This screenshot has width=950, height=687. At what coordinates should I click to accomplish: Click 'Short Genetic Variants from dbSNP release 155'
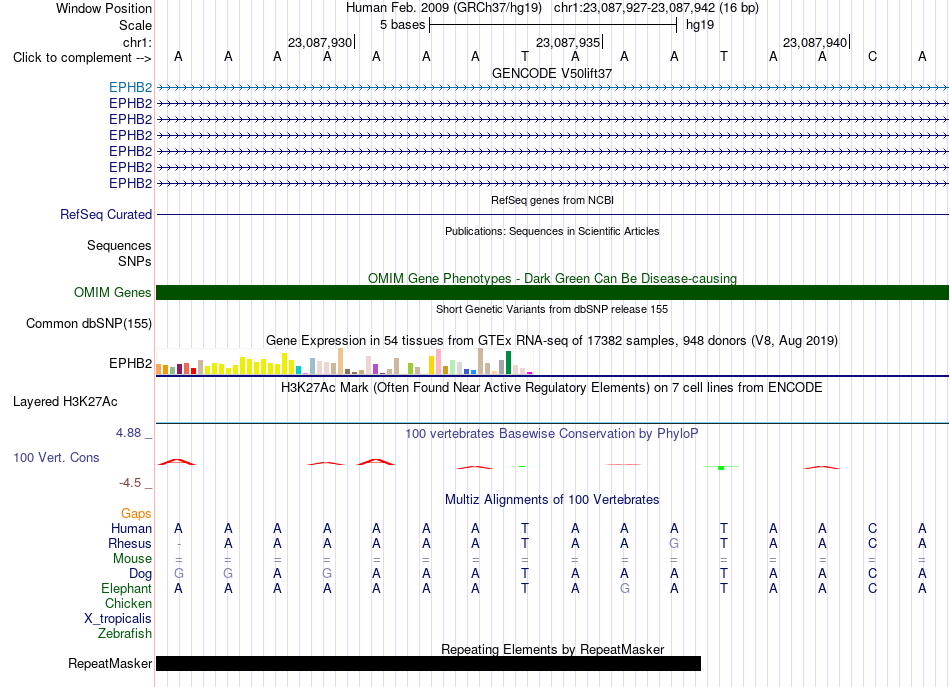[552, 309]
